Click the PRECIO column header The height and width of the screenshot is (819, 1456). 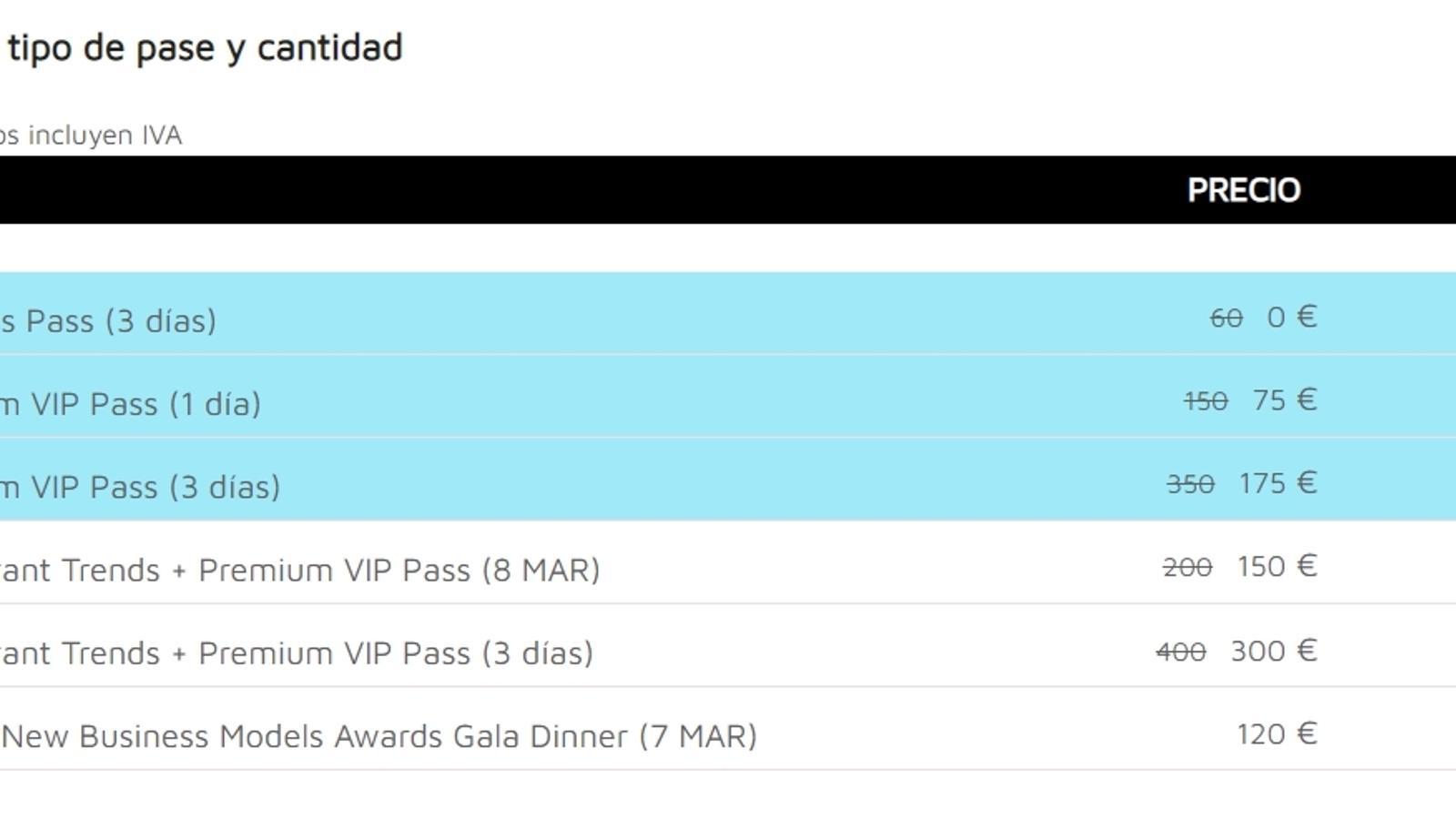tap(1243, 190)
